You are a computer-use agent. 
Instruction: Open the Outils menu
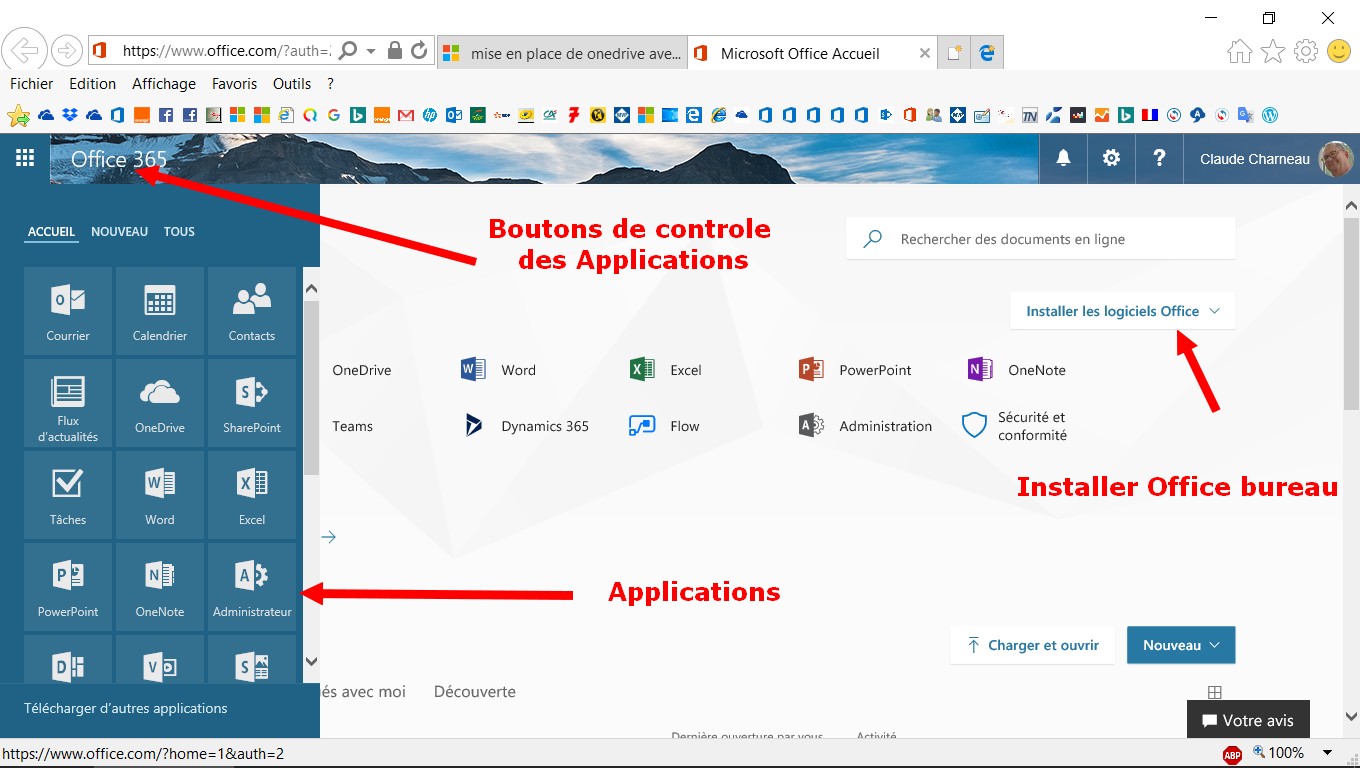(292, 84)
